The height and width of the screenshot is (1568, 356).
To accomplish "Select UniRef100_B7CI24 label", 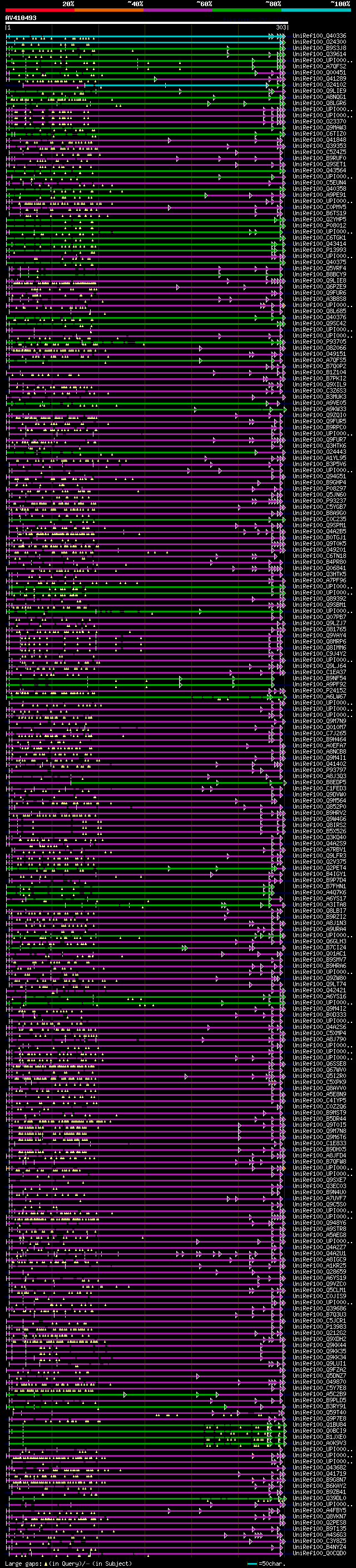I will point(319,947).
